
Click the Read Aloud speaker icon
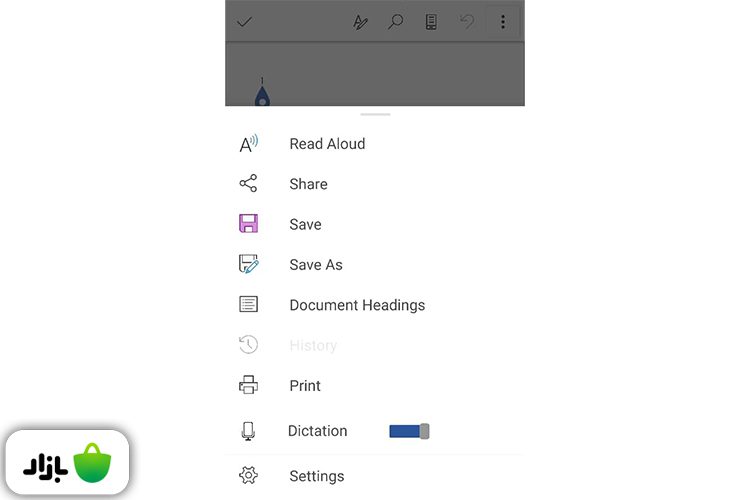[248, 144]
